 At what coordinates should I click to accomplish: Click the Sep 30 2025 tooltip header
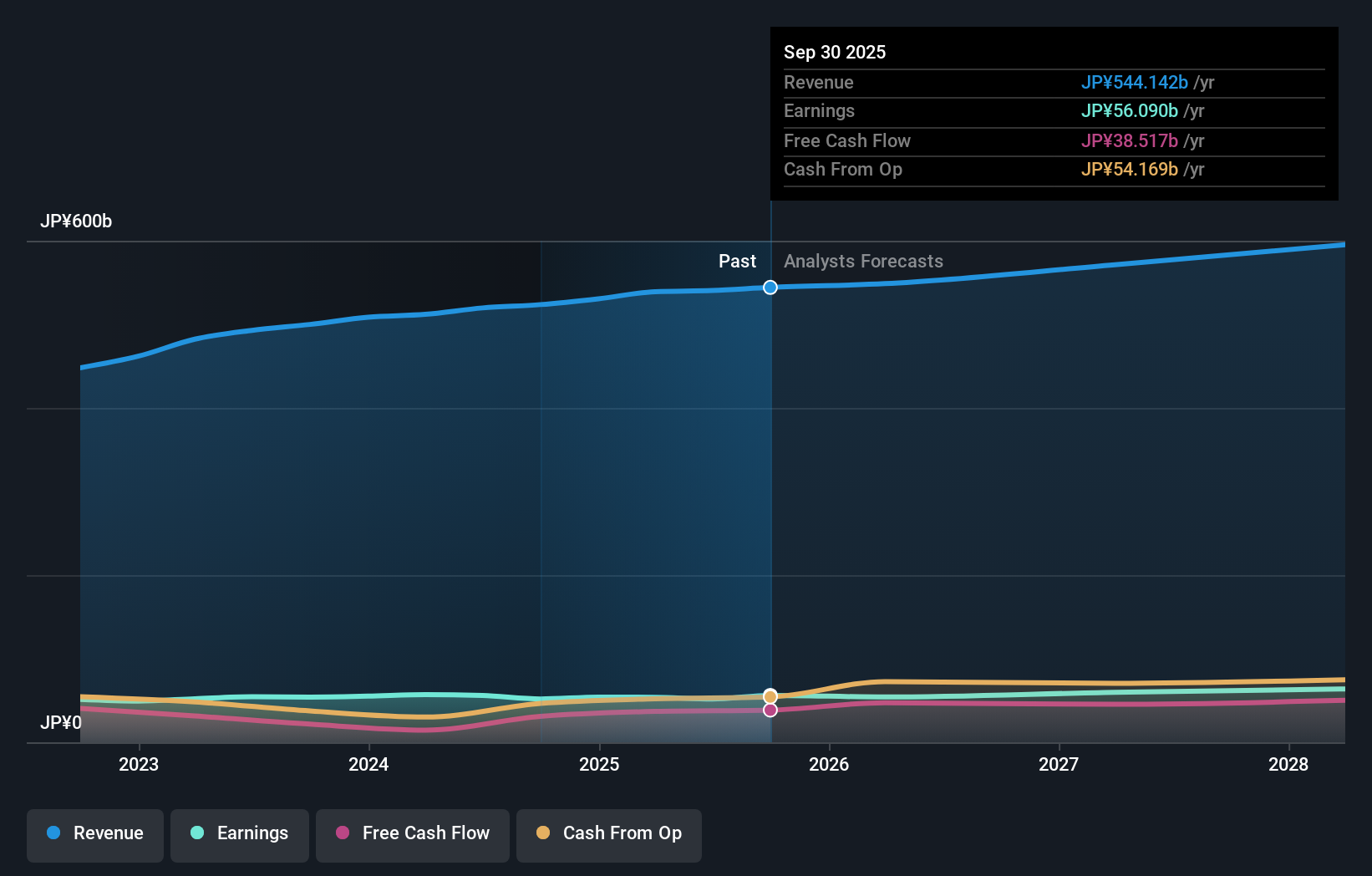tap(835, 52)
